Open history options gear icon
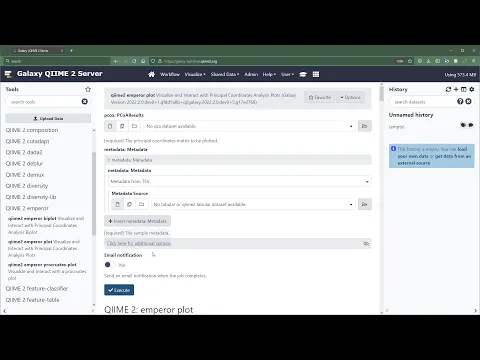 tap(471, 89)
